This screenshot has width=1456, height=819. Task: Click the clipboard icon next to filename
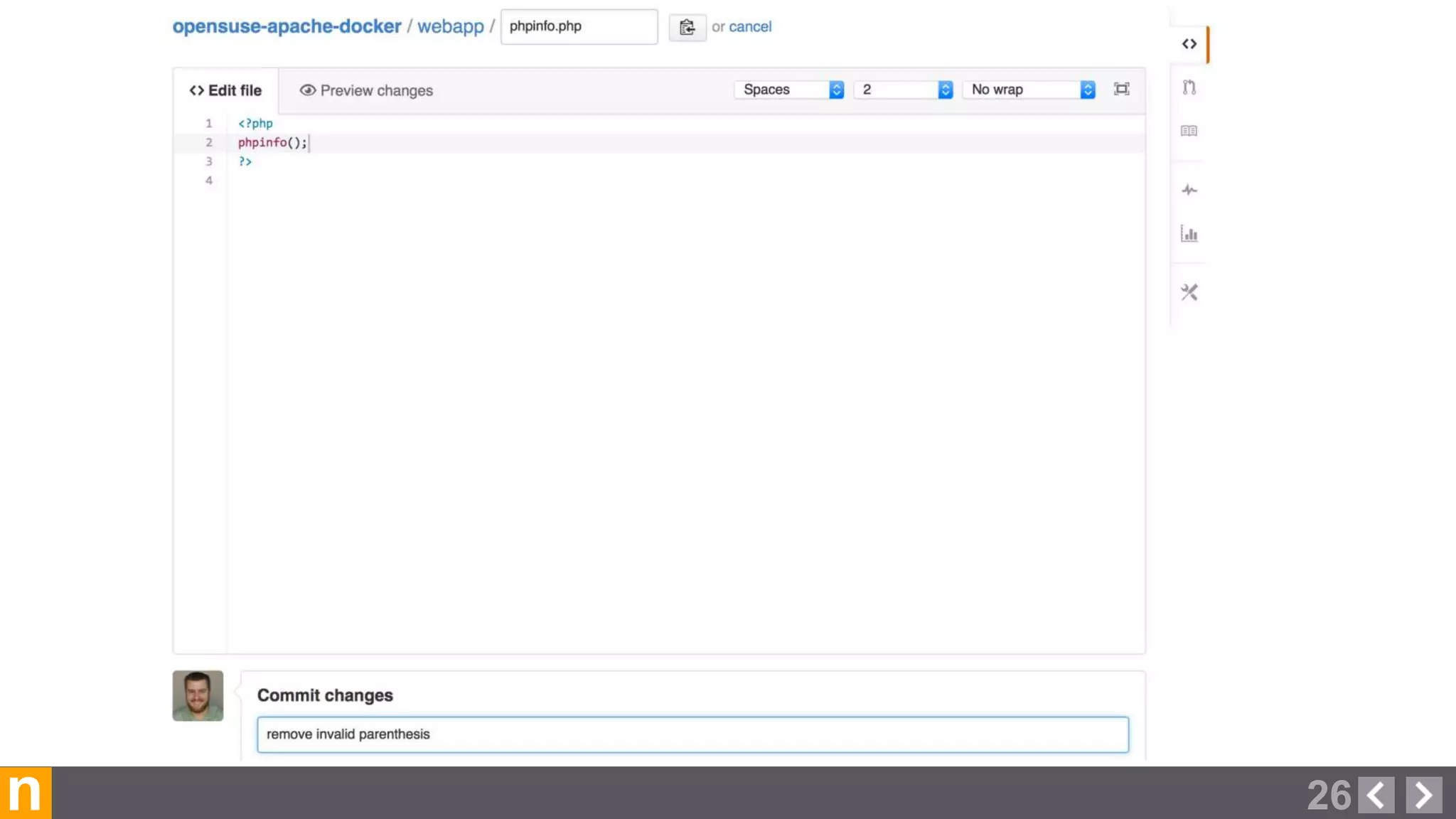point(687,27)
